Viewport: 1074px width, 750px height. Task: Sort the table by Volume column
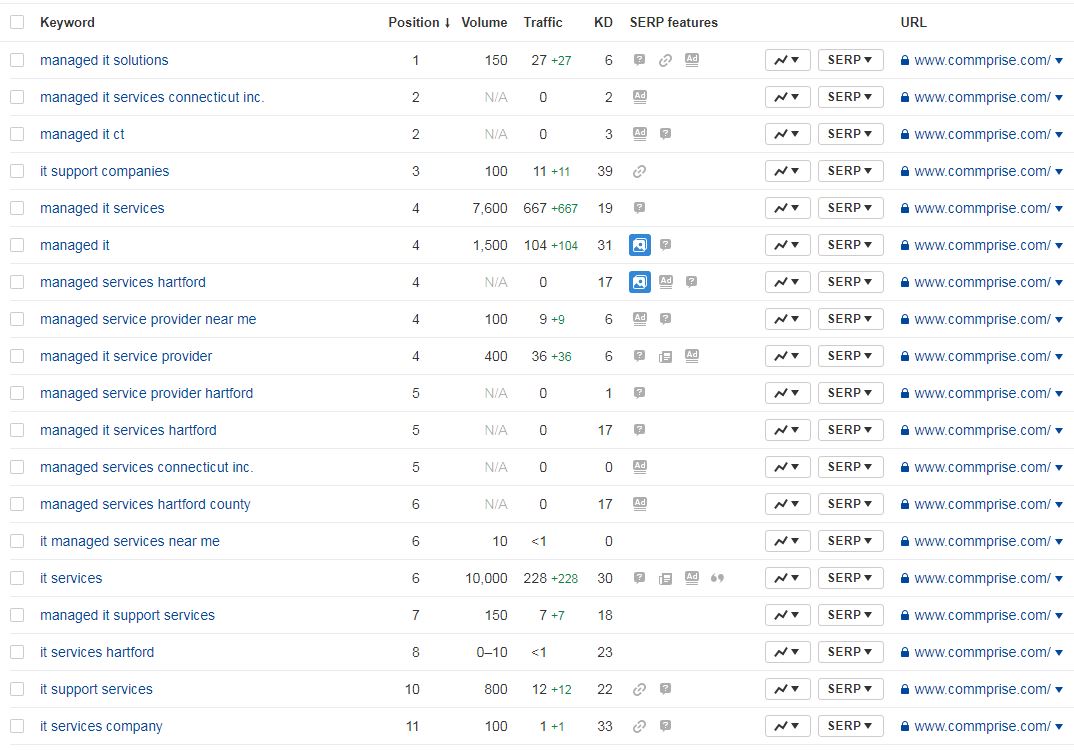pyautogui.click(x=484, y=22)
